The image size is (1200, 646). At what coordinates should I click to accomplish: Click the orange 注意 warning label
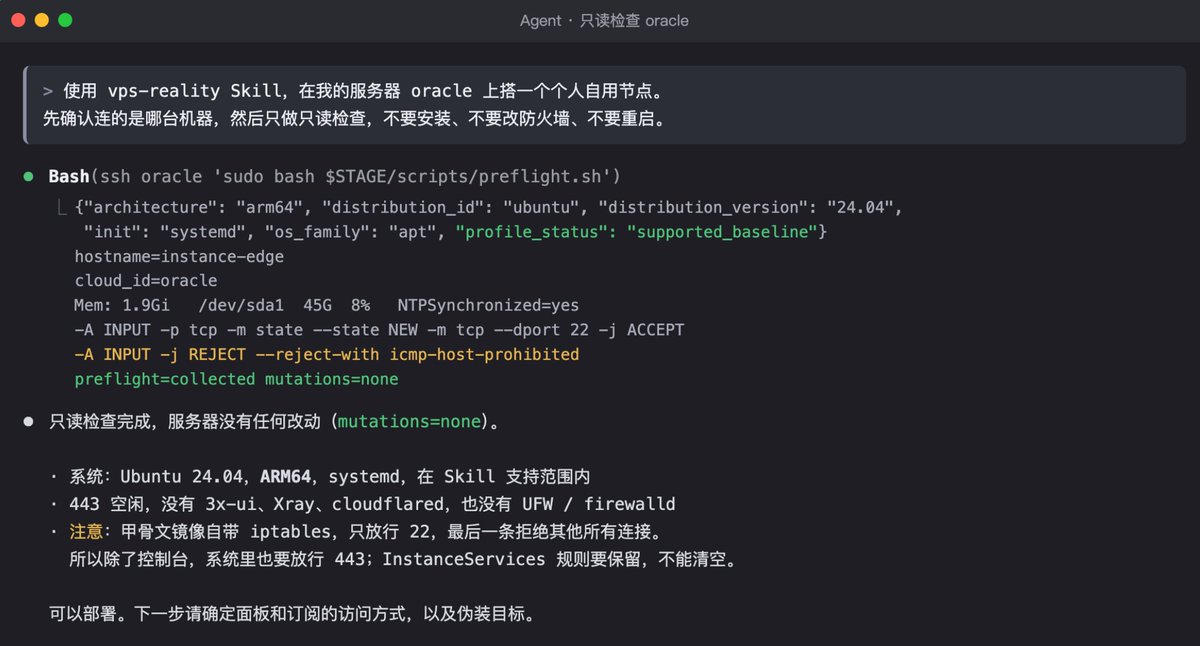(x=86, y=530)
